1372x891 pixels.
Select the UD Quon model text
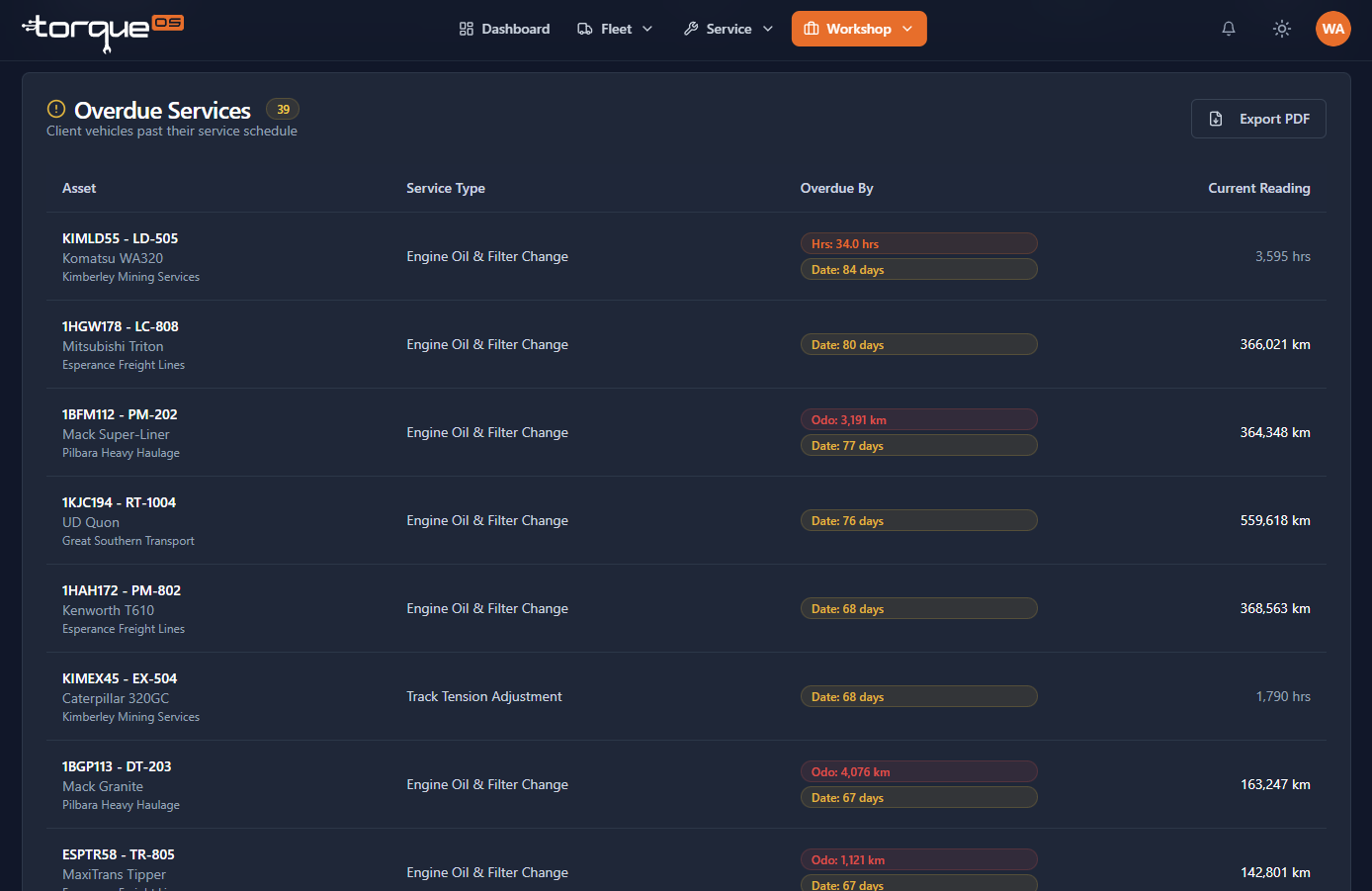91,522
